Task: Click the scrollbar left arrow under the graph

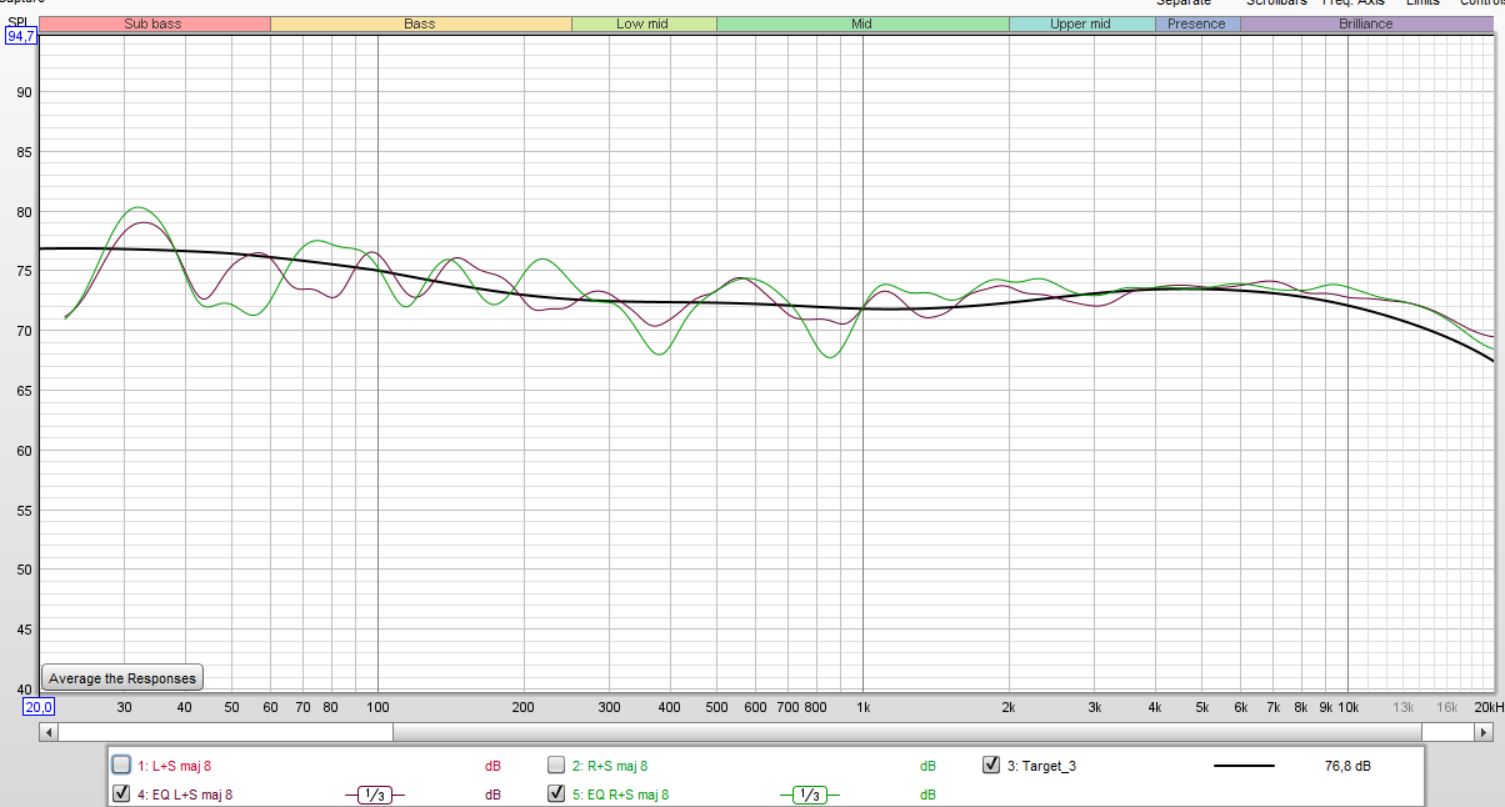Action: (x=47, y=732)
